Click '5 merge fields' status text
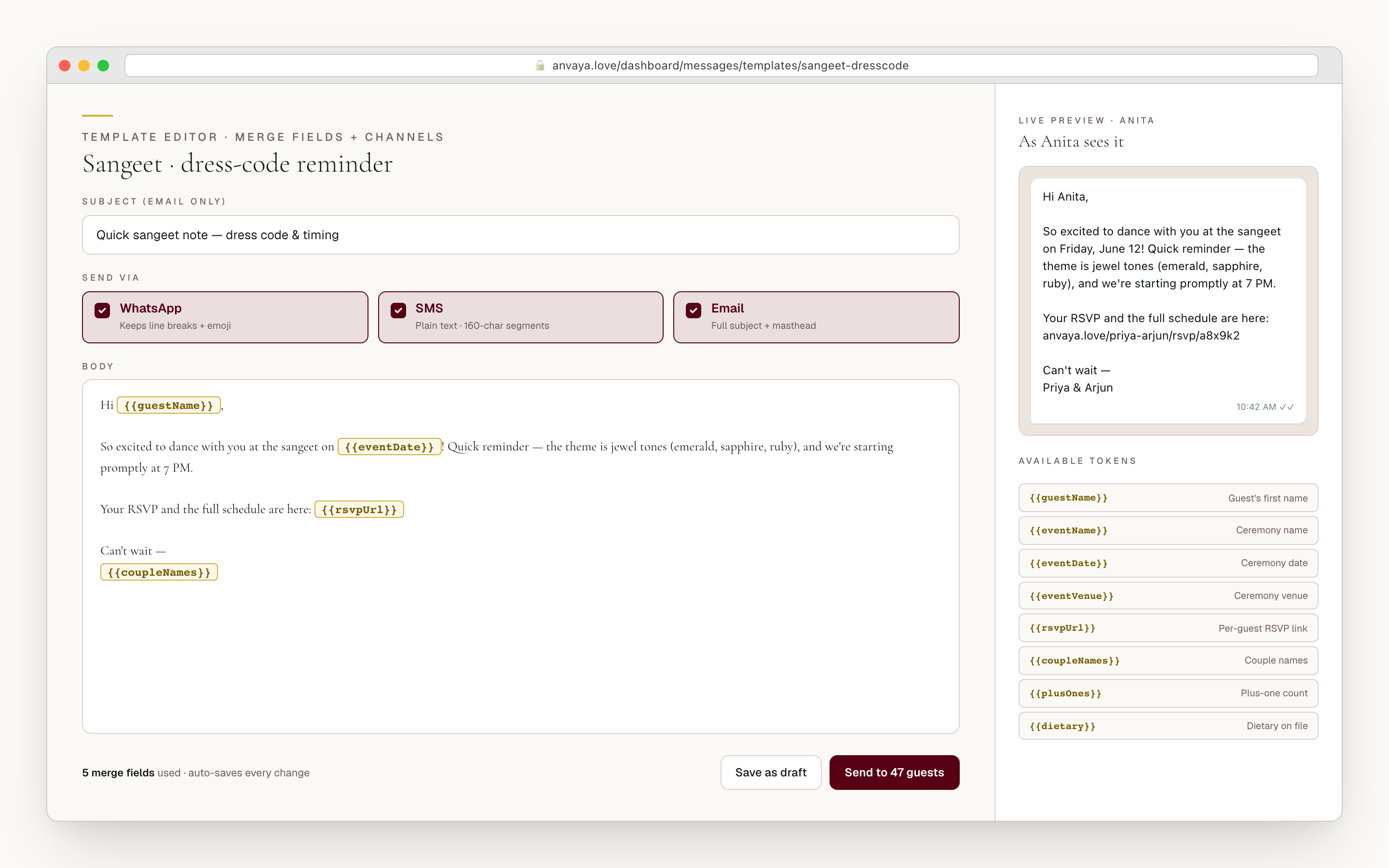 coord(118,773)
